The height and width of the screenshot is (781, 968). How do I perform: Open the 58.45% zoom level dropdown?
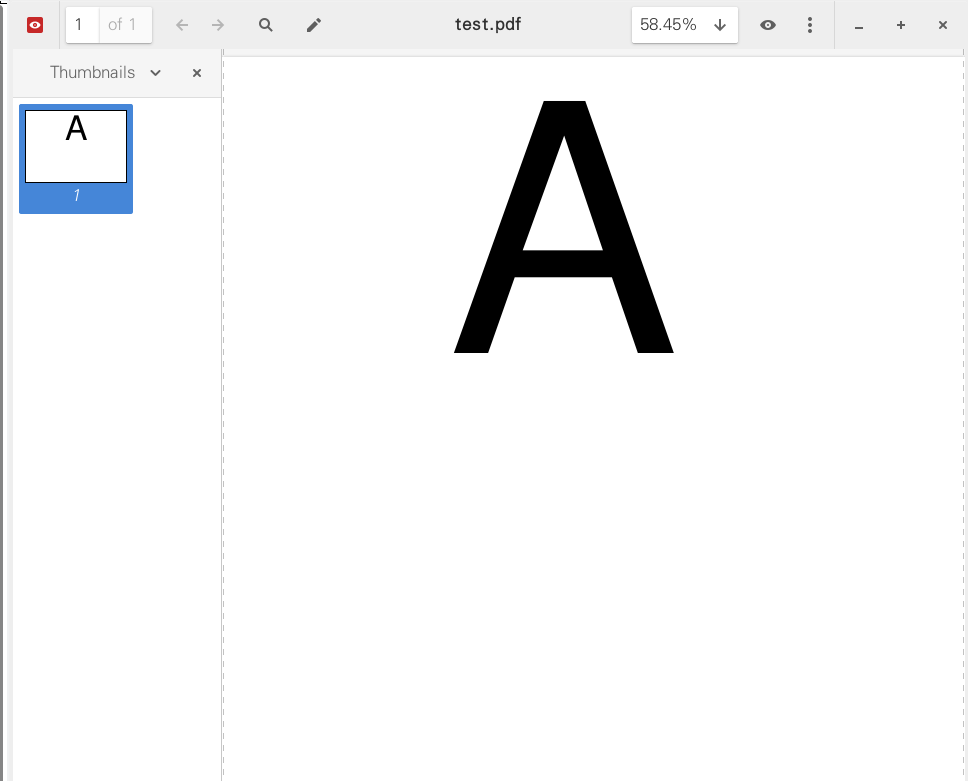685,25
